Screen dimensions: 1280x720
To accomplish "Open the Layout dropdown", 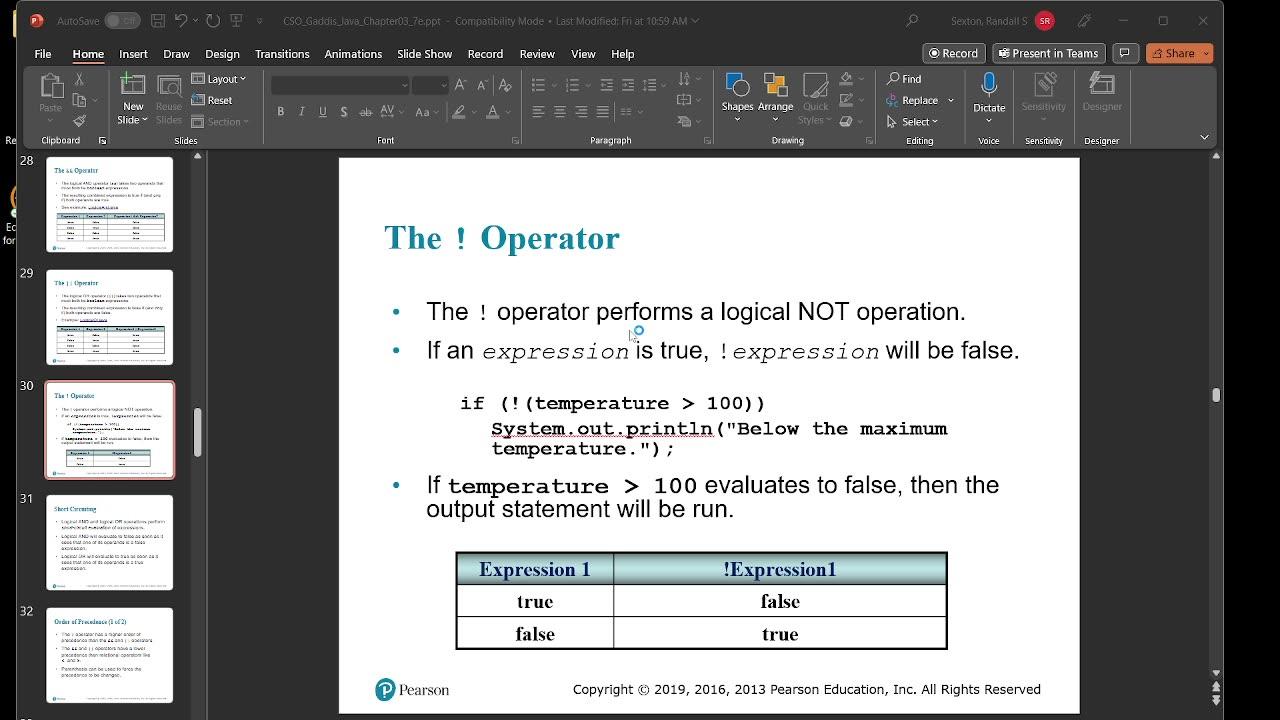I will point(220,78).
